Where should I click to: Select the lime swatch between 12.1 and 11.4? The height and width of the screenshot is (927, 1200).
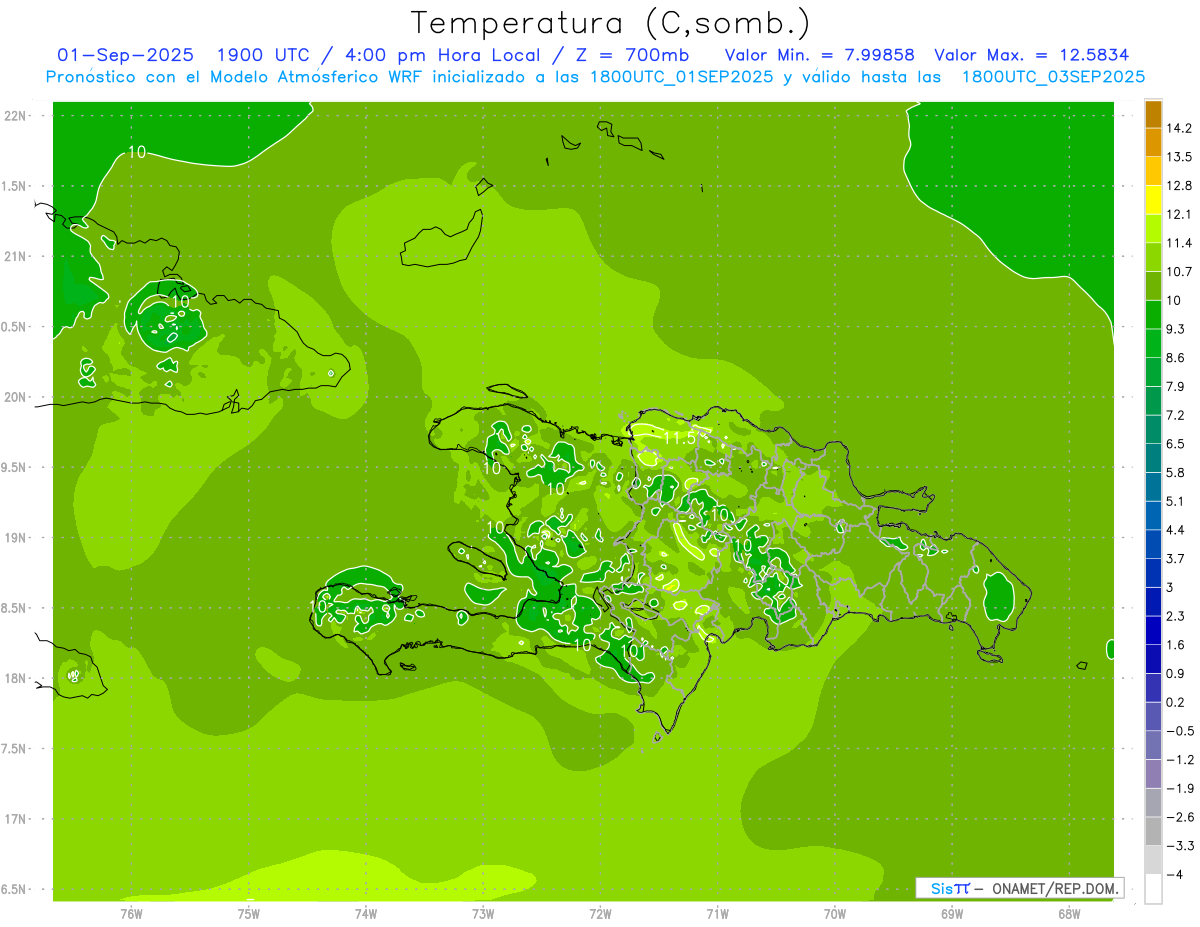[1153, 228]
